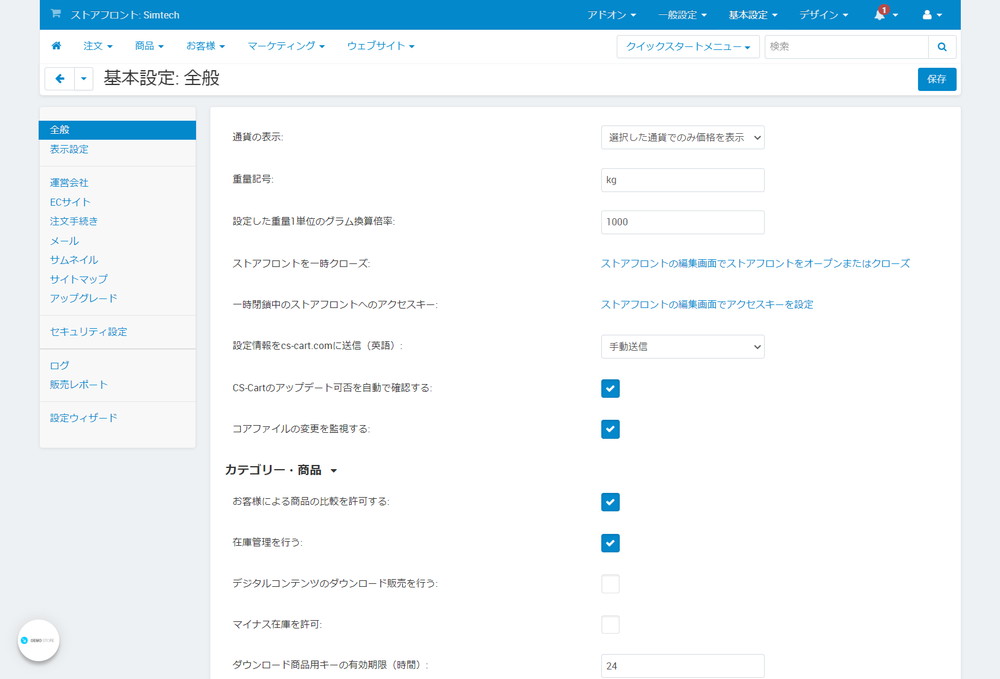Click the 重量記号 kg input field
This screenshot has width=1000, height=679.
tap(682, 180)
